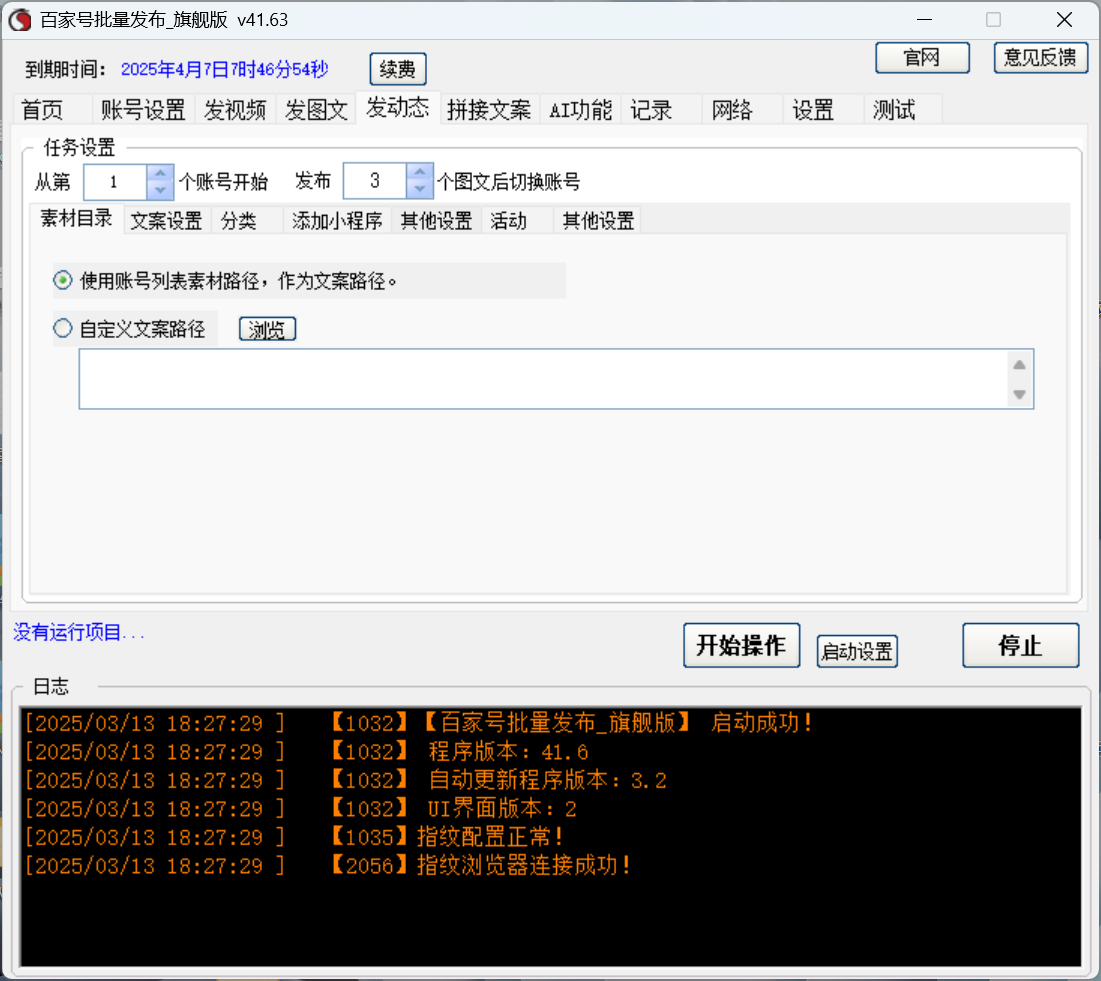Decrease the starting account number
This screenshot has height=981, width=1101.
pyautogui.click(x=160, y=190)
